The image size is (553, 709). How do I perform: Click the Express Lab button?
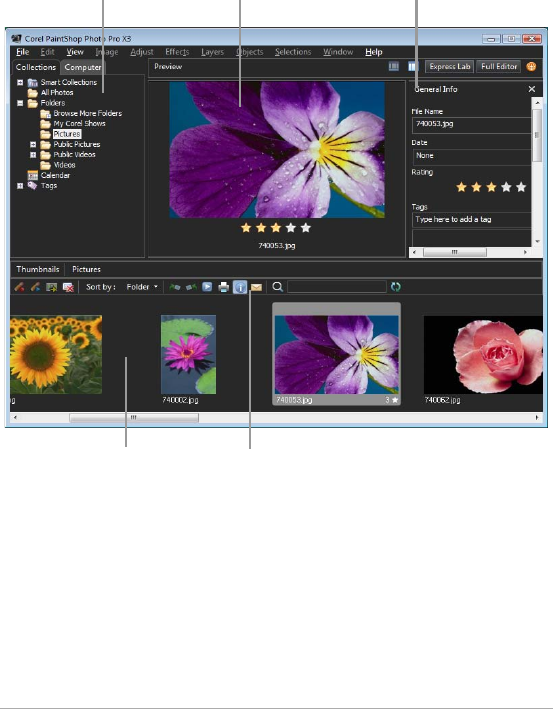click(x=449, y=66)
